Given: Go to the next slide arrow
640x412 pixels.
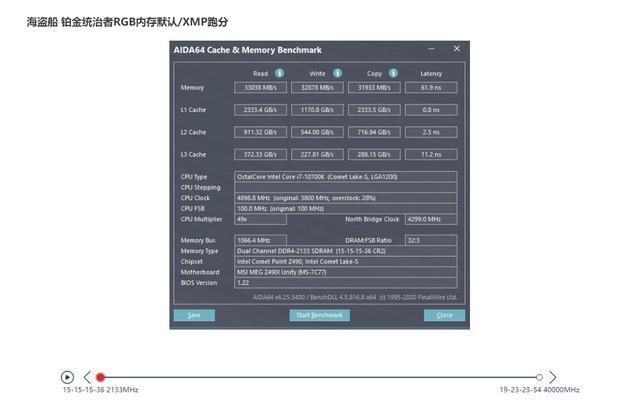Looking at the screenshot, I should pos(552,377).
